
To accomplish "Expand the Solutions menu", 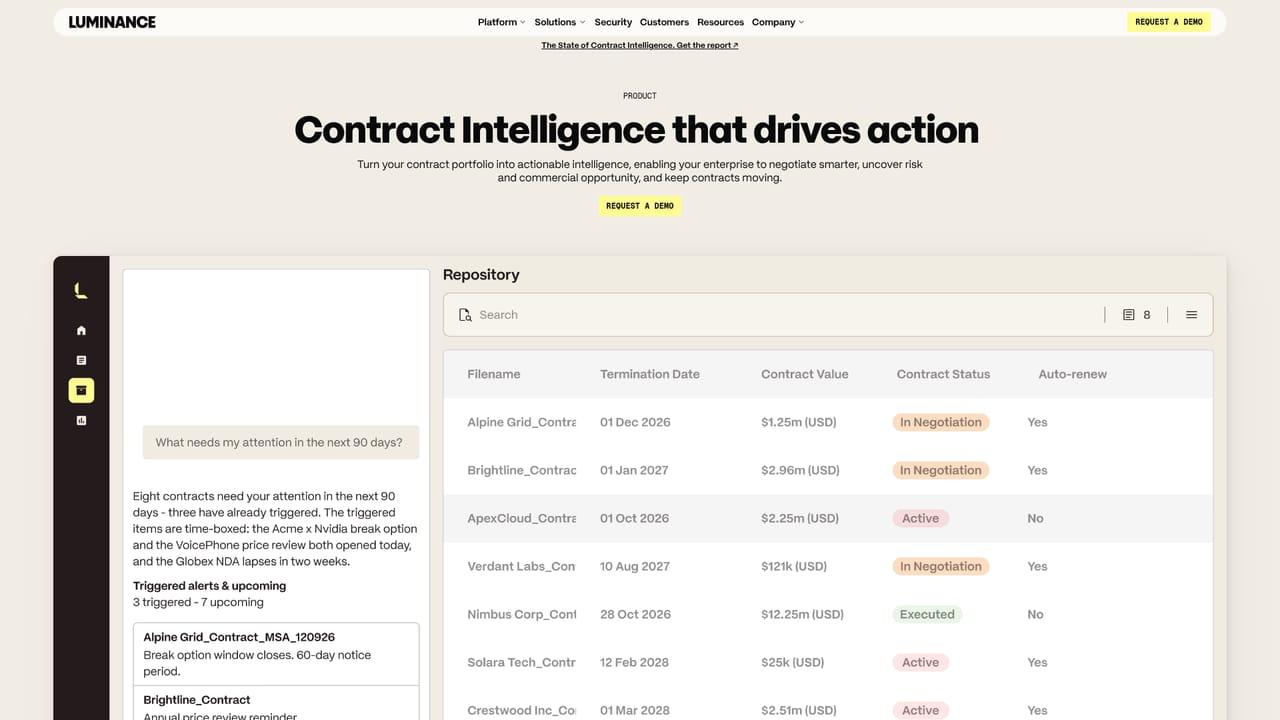I will [x=559, y=22].
